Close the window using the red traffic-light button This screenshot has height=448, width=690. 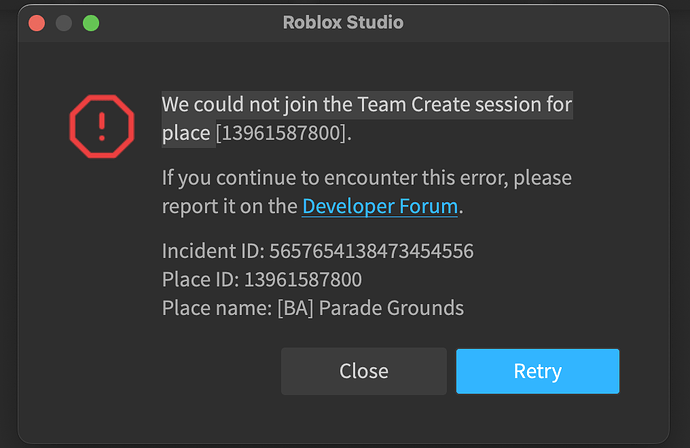pyautogui.click(x=37, y=23)
